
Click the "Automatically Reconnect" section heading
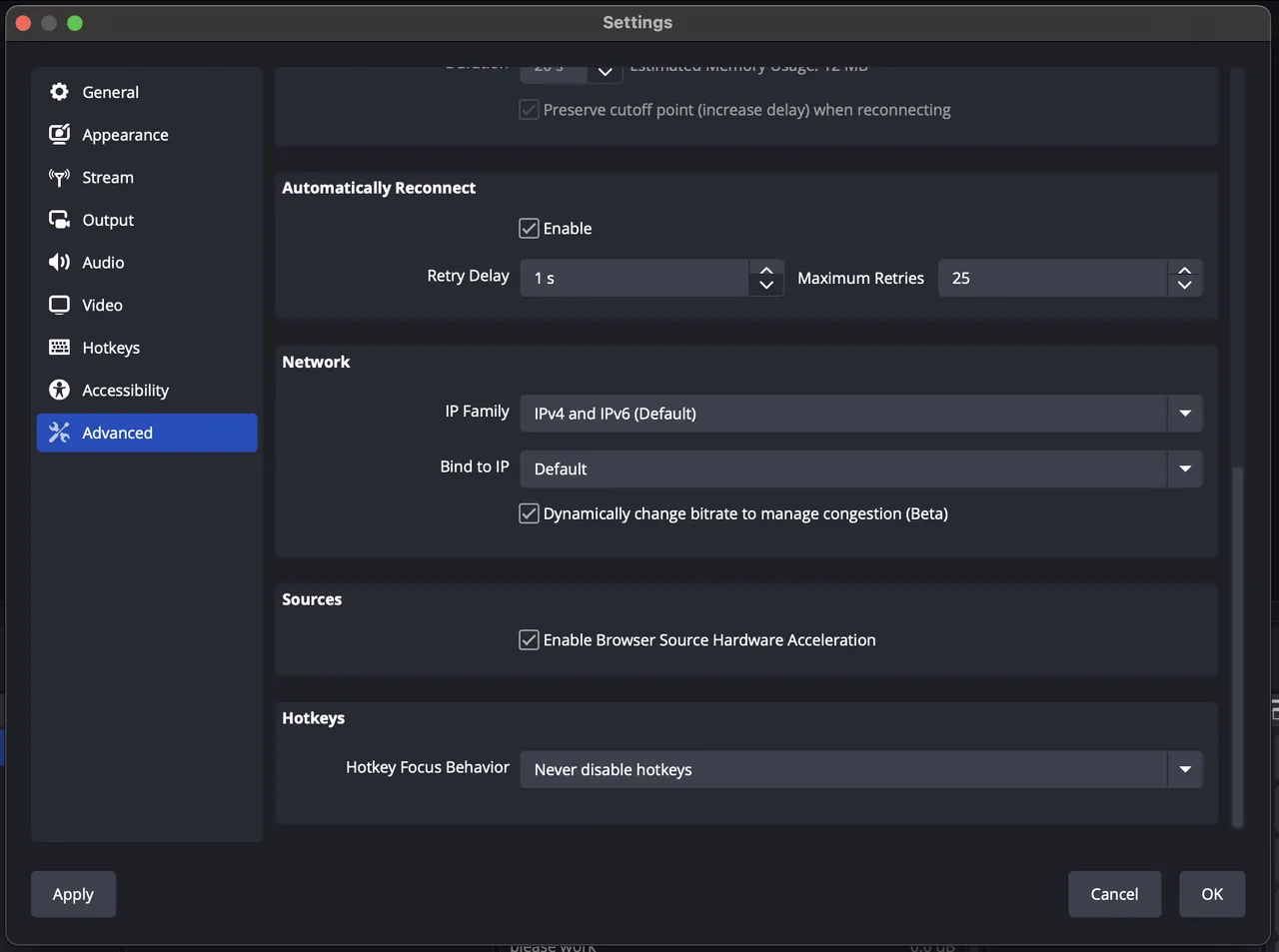tap(379, 188)
